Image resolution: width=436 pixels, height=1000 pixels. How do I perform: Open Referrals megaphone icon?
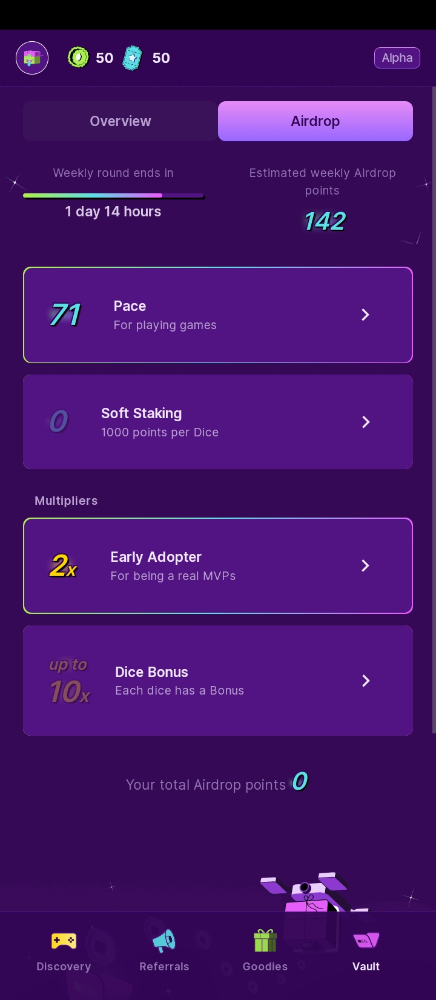pyautogui.click(x=164, y=940)
